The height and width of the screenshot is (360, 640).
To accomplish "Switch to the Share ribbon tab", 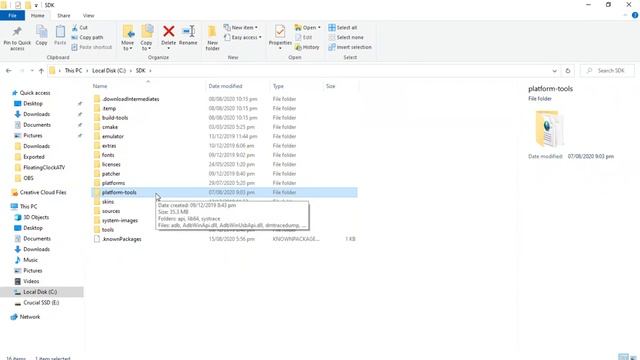I will point(64,16).
